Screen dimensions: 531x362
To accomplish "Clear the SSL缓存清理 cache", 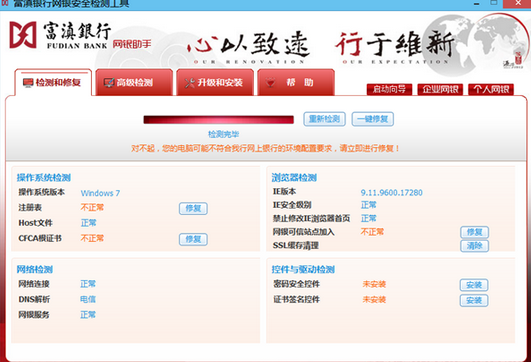I will (474, 246).
